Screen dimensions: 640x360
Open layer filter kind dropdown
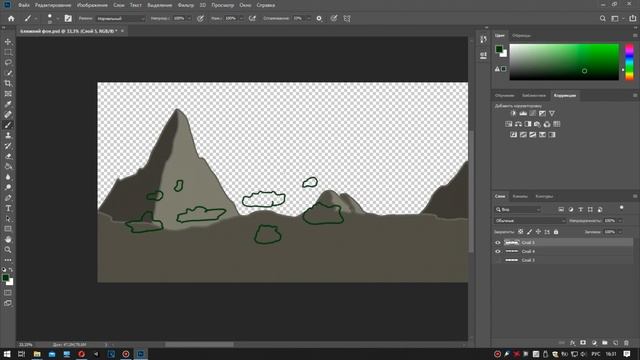(518, 209)
